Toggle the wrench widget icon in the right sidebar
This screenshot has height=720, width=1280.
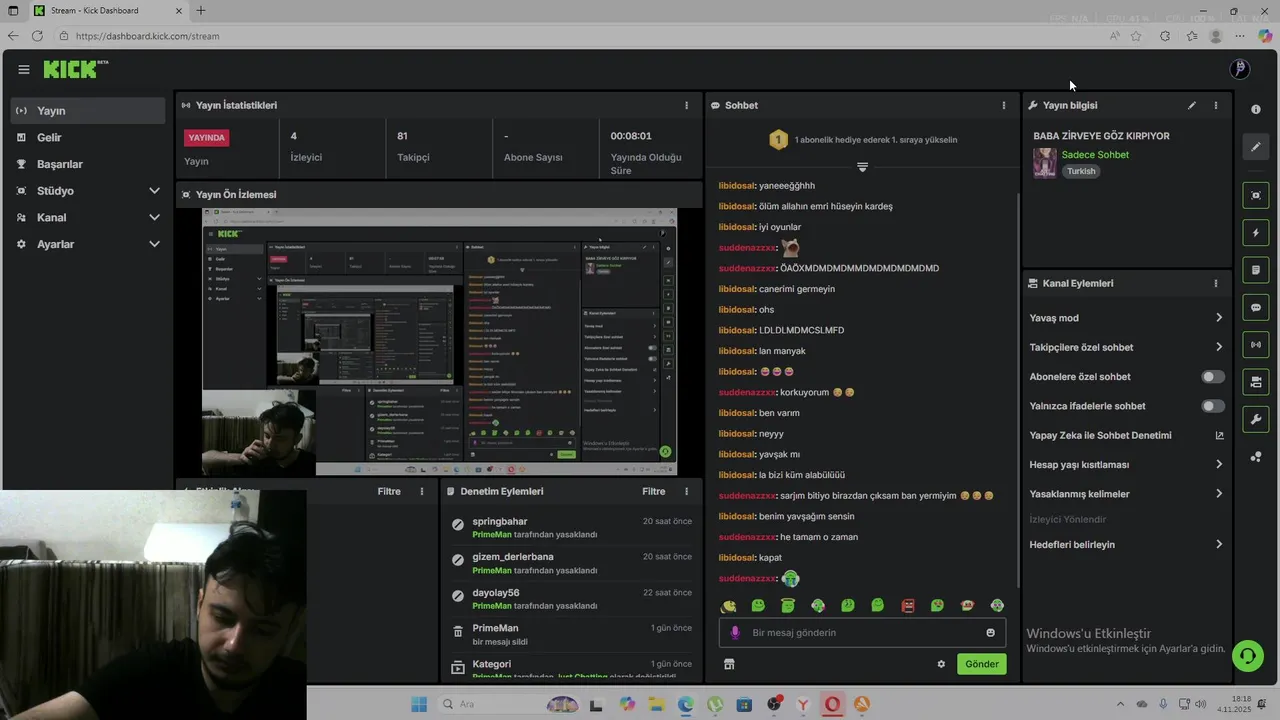click(x=1256, y=419)
